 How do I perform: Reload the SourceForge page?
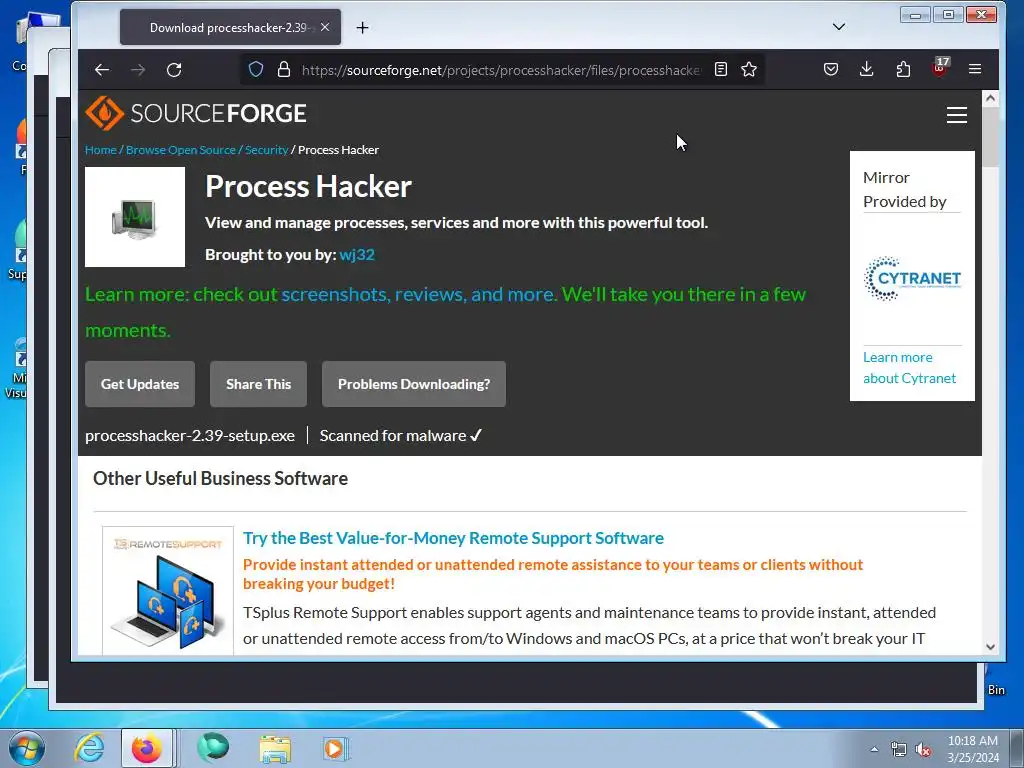[174, 70]
